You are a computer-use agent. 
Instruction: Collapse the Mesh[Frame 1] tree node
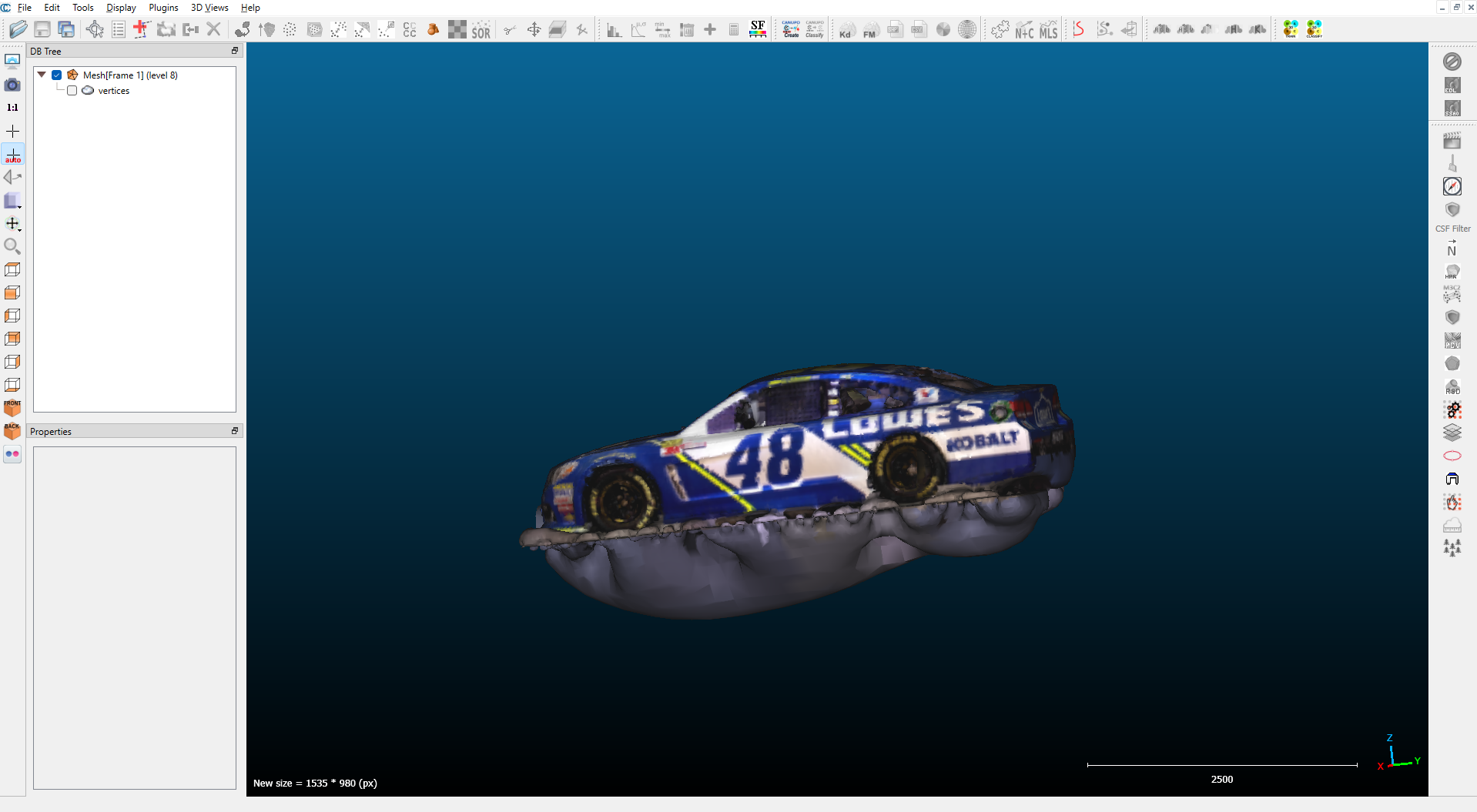pyautogui.click(x=42, y=75)
